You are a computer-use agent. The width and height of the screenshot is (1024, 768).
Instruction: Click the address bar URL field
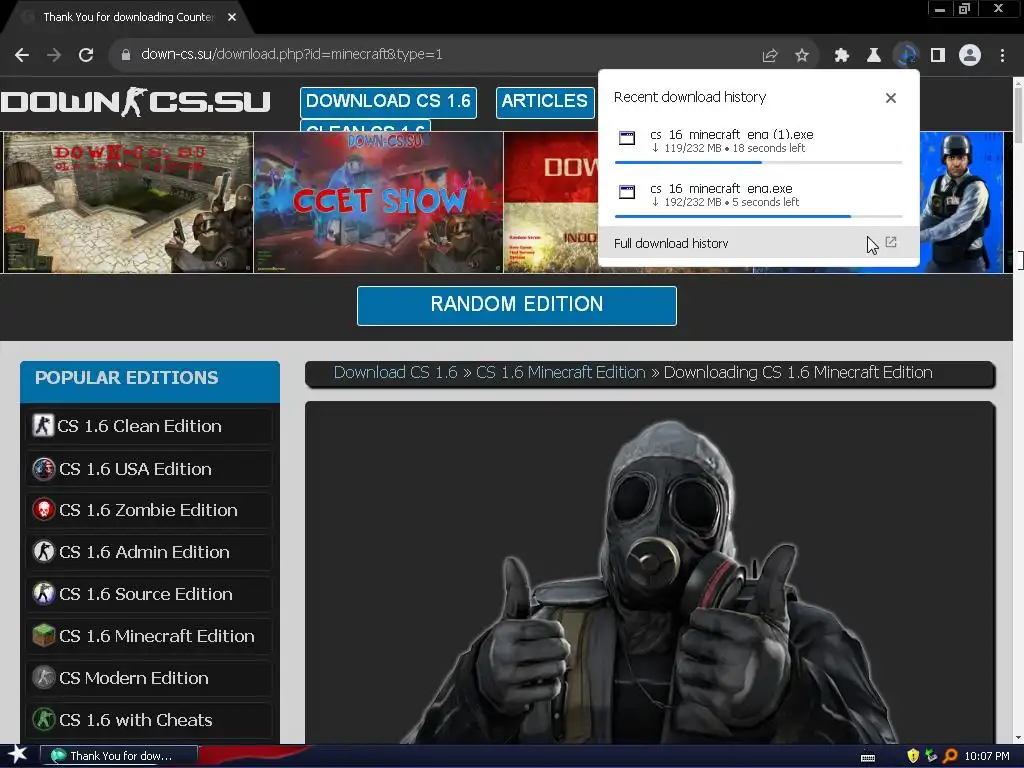[x=431, y=55]
